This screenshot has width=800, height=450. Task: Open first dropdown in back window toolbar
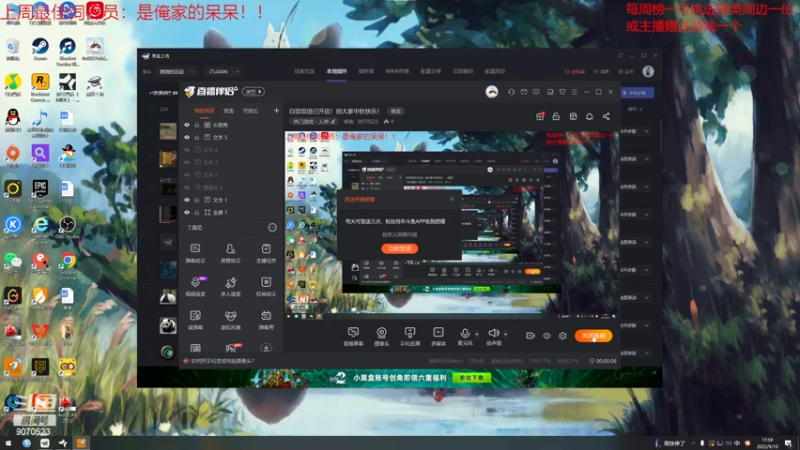(177, 71)
